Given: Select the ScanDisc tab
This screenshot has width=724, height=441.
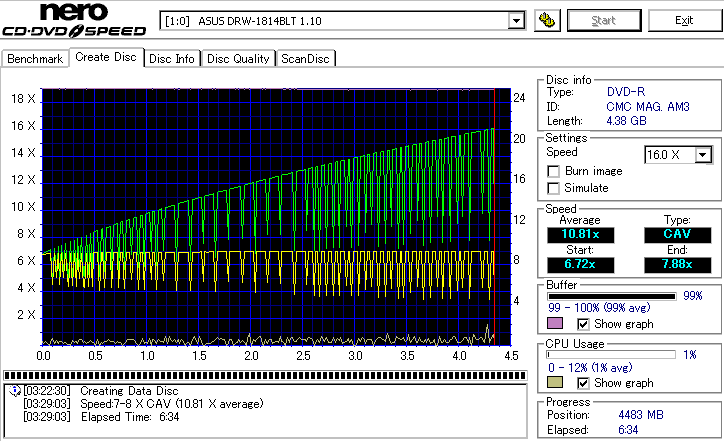Looking at the screenshot, I should [x=306, y=59].
